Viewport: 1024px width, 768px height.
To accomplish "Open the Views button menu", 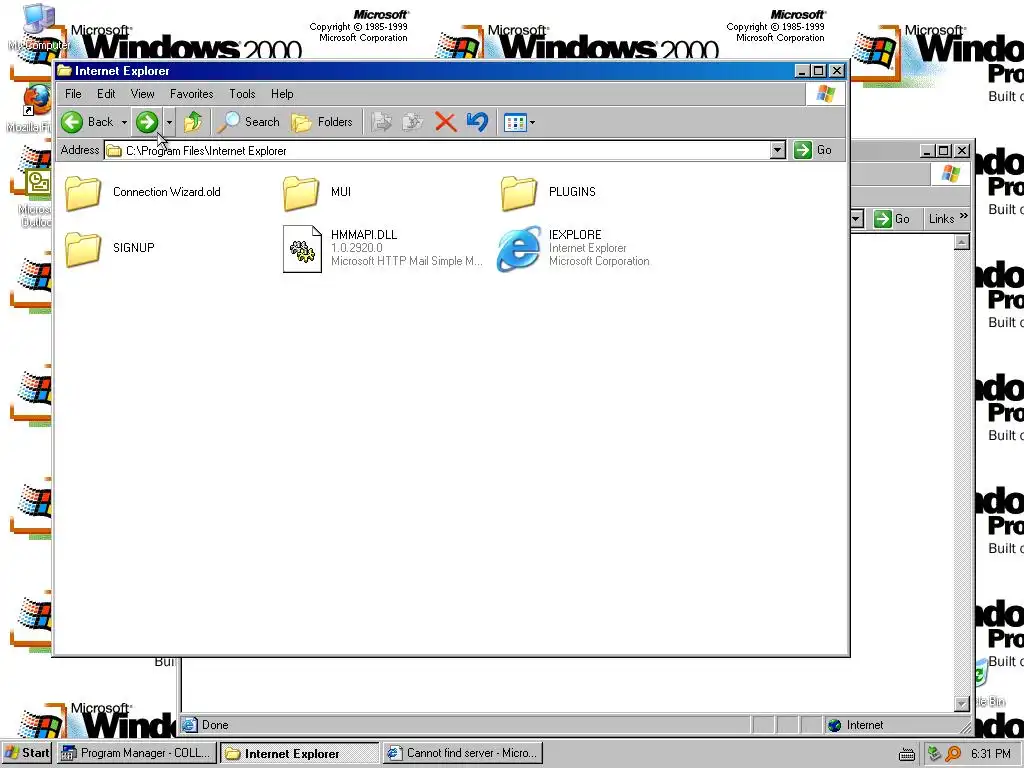I will [x=520, y=121].
